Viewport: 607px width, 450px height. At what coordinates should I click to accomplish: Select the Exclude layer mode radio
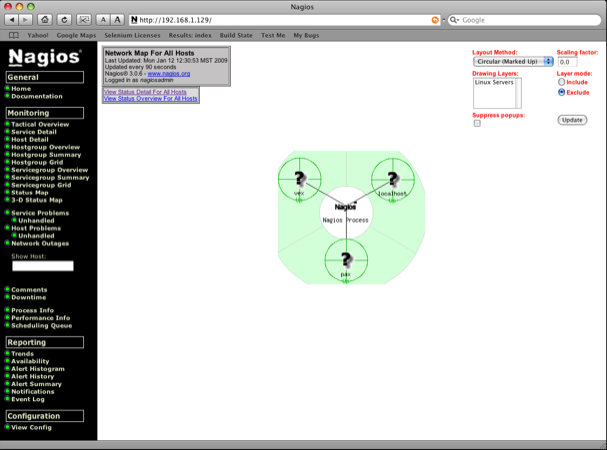(561, 92)
